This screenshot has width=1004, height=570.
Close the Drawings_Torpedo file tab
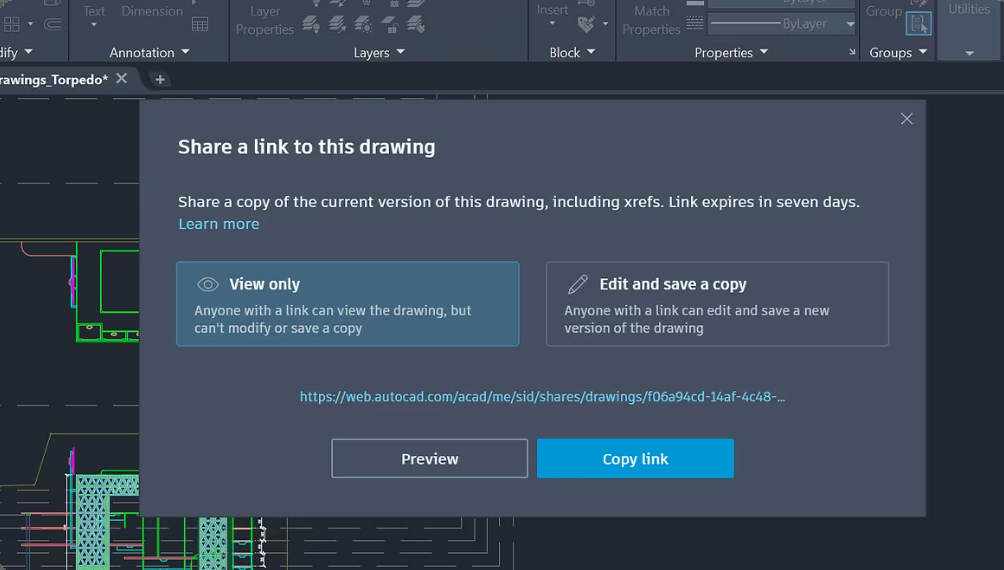[x=122, y=78]
